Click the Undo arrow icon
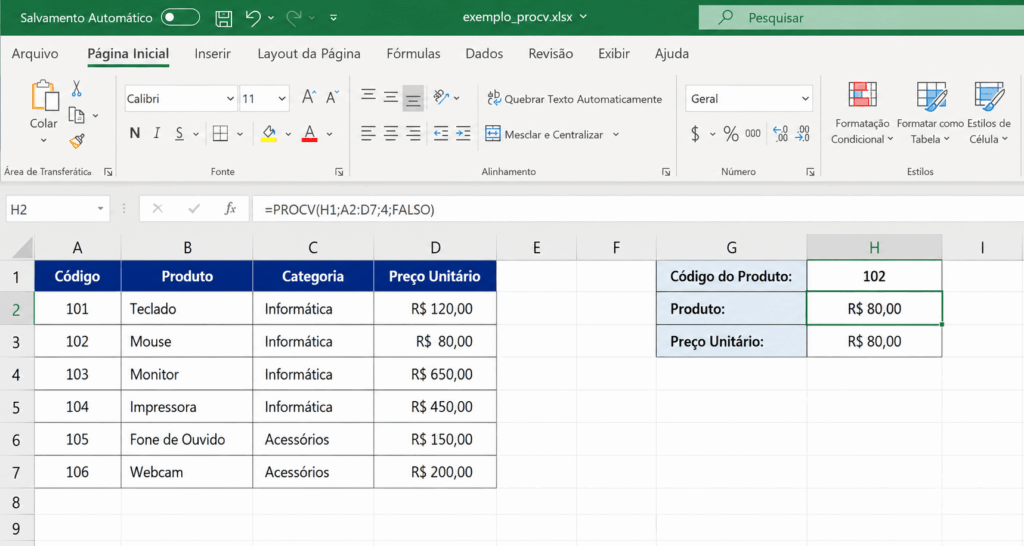This screenshot has width=1024, height=546. point(253,18)
